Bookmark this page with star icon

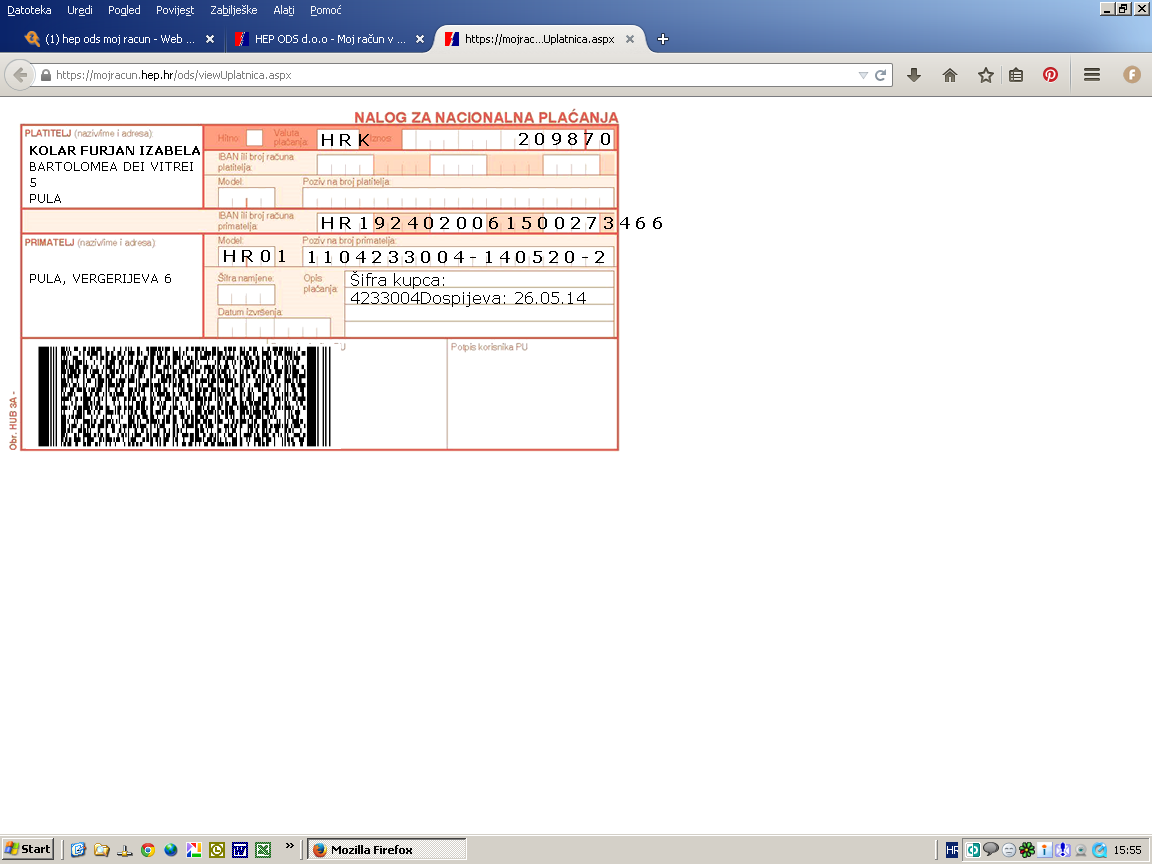click(x=985, y=75)
